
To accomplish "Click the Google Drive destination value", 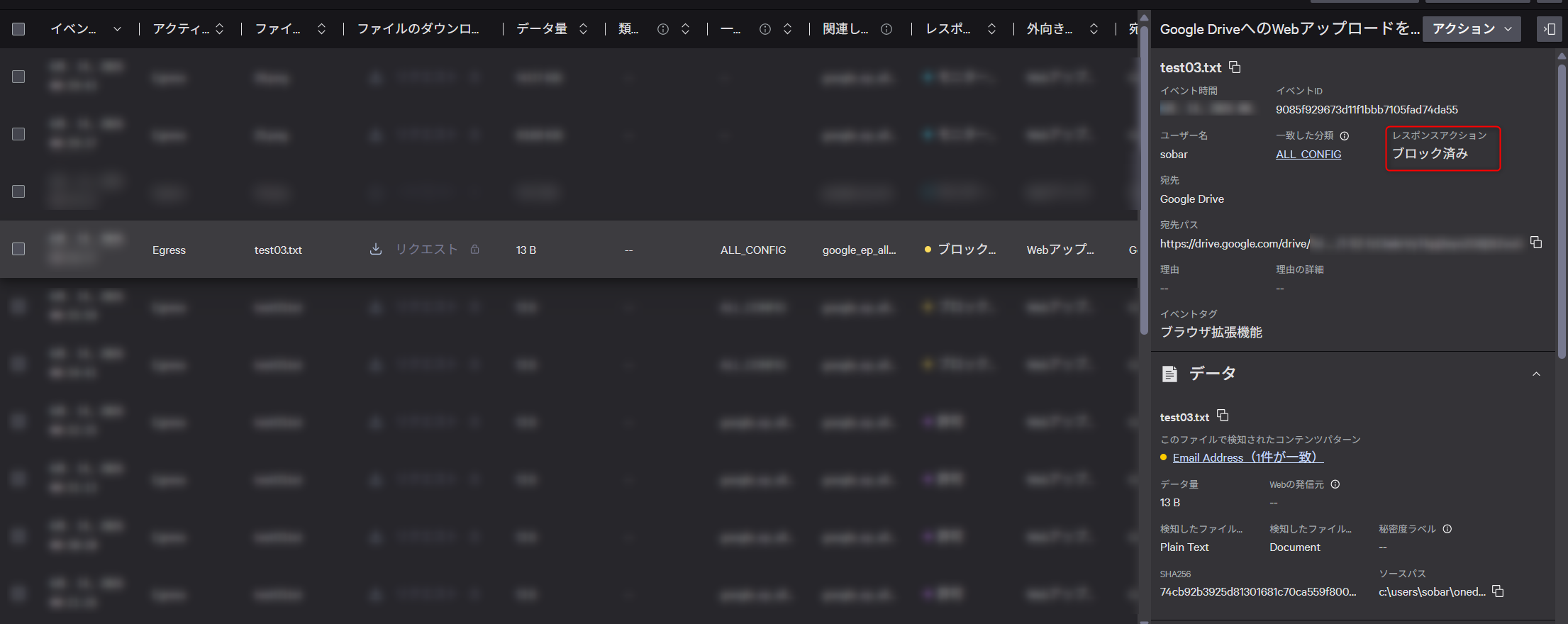I will pyautogui.click(x=1192, y=199).
